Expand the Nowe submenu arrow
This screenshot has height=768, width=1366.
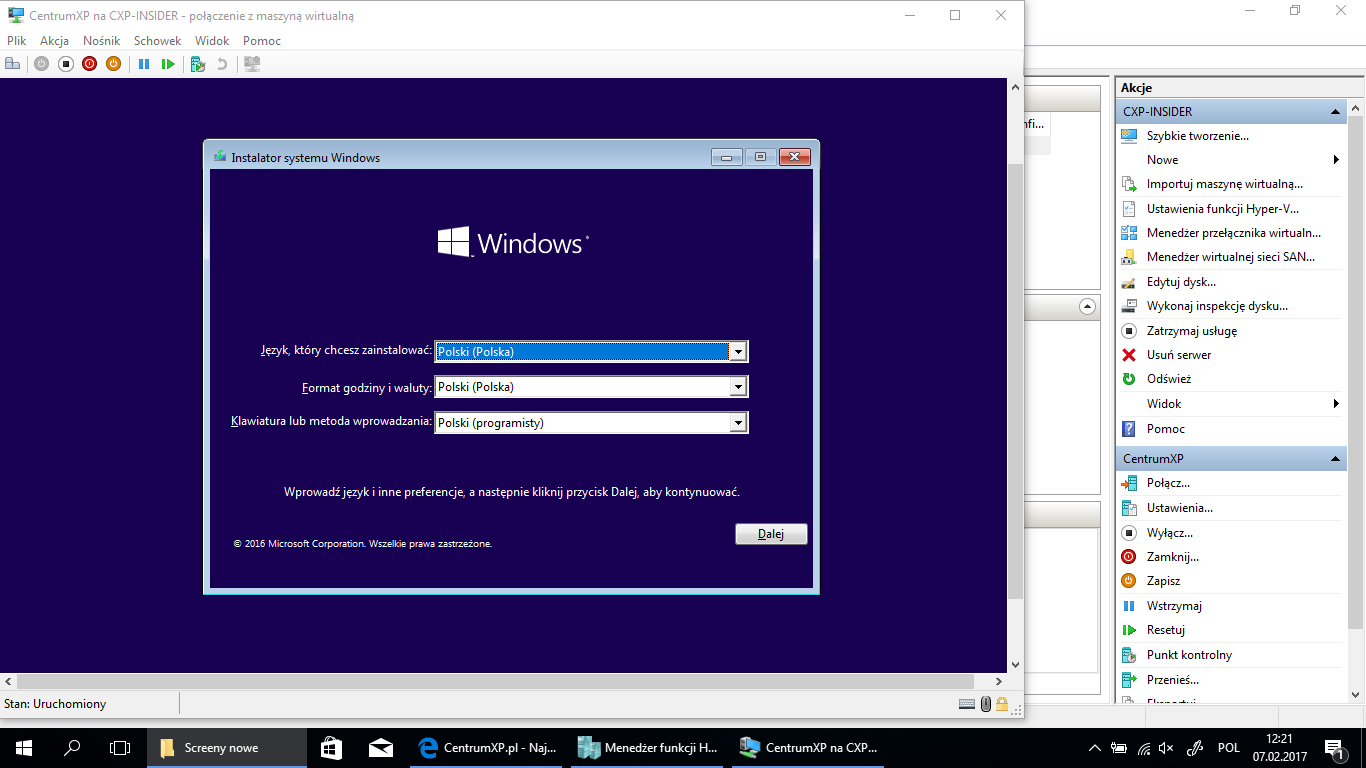click(1336, 160)
